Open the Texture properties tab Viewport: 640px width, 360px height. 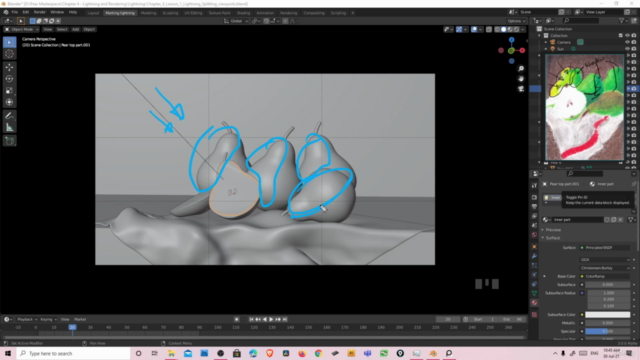coord(534,315)
